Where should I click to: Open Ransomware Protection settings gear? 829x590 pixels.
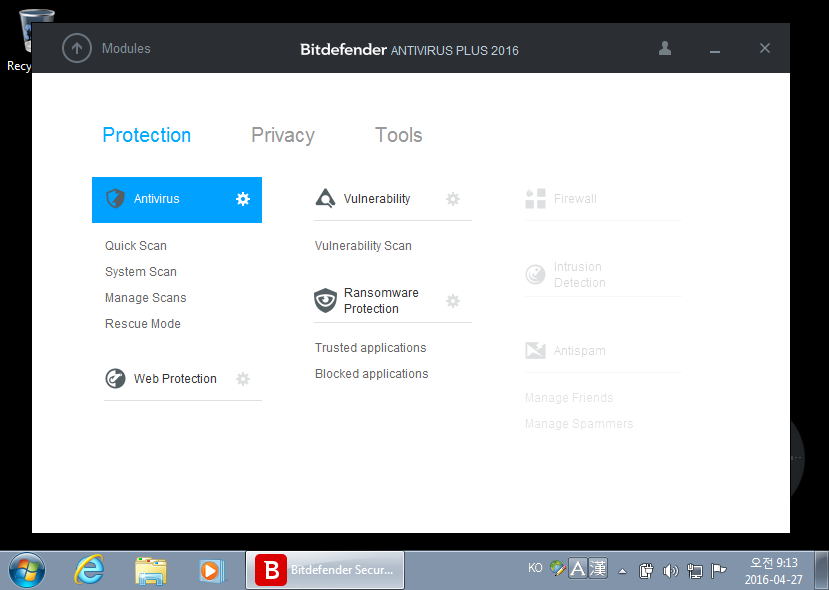pos(453,301)
